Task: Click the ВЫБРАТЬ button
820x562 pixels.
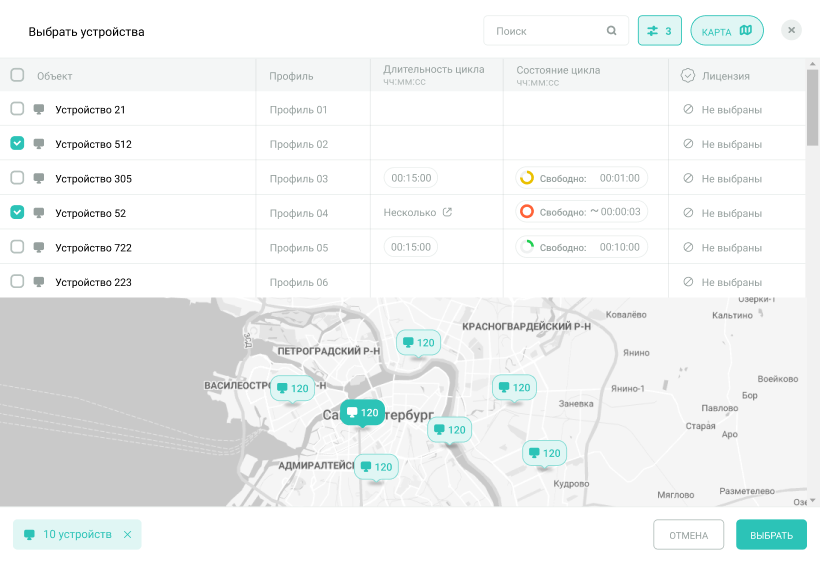Action: 771,535
